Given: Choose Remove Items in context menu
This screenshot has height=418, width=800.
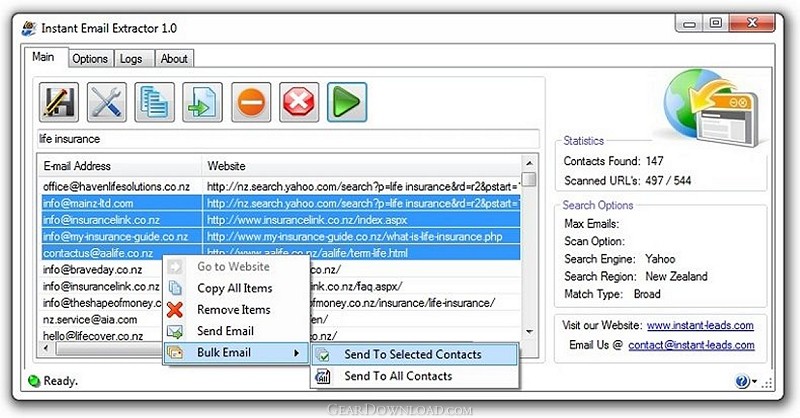Looking at the screenshot, I should coord(236,309).
